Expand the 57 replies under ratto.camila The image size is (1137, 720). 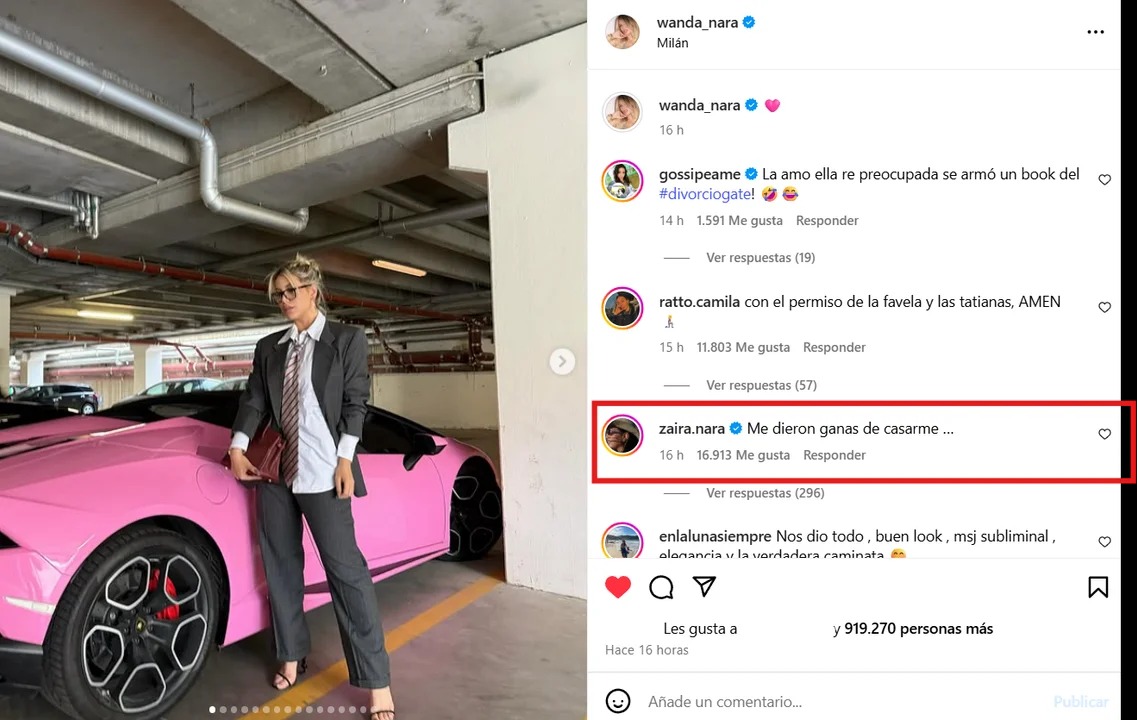coord(760,385)
